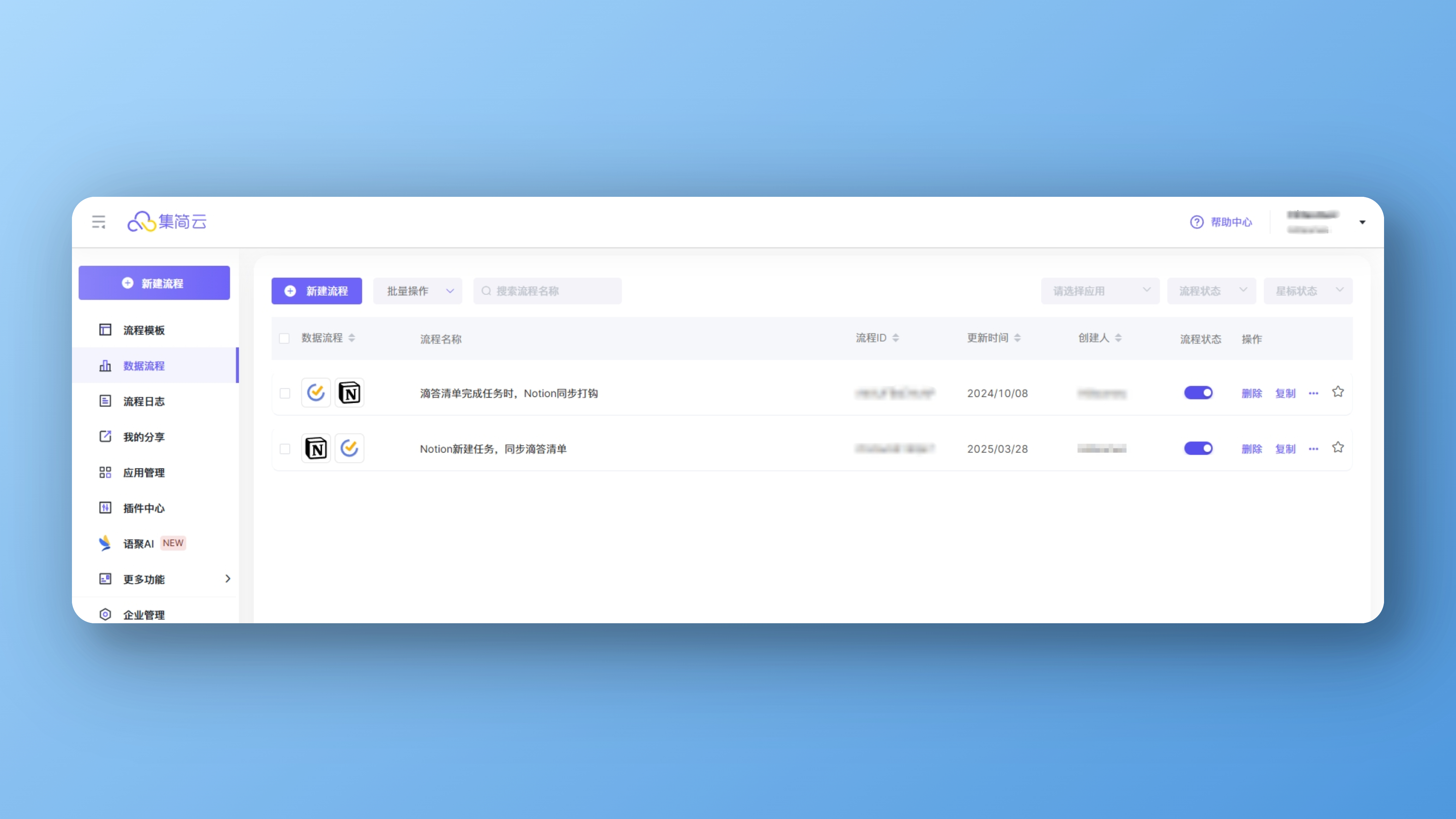Viewport: 1456px width, 819px height.
Task: Open 流程日志 in the sidebar
Action: (144, 401)
